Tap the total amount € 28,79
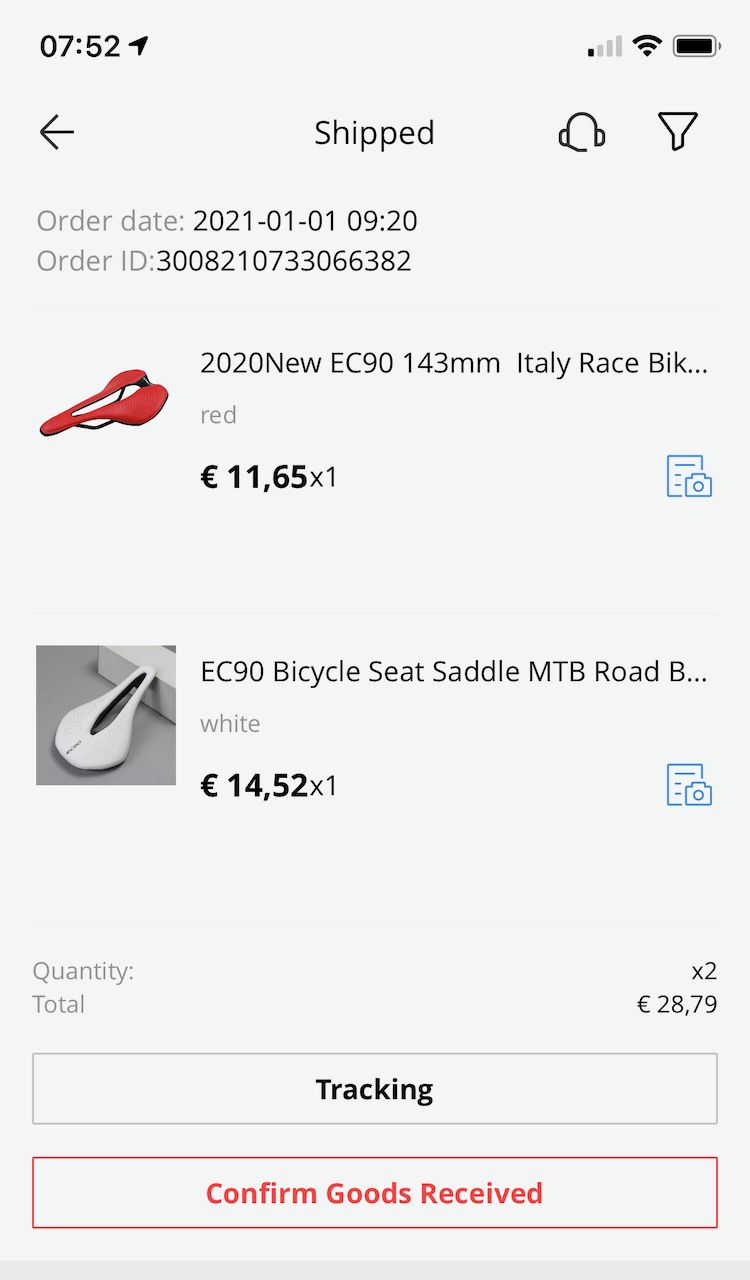The image size is (750, 1280). [677, 1004]
